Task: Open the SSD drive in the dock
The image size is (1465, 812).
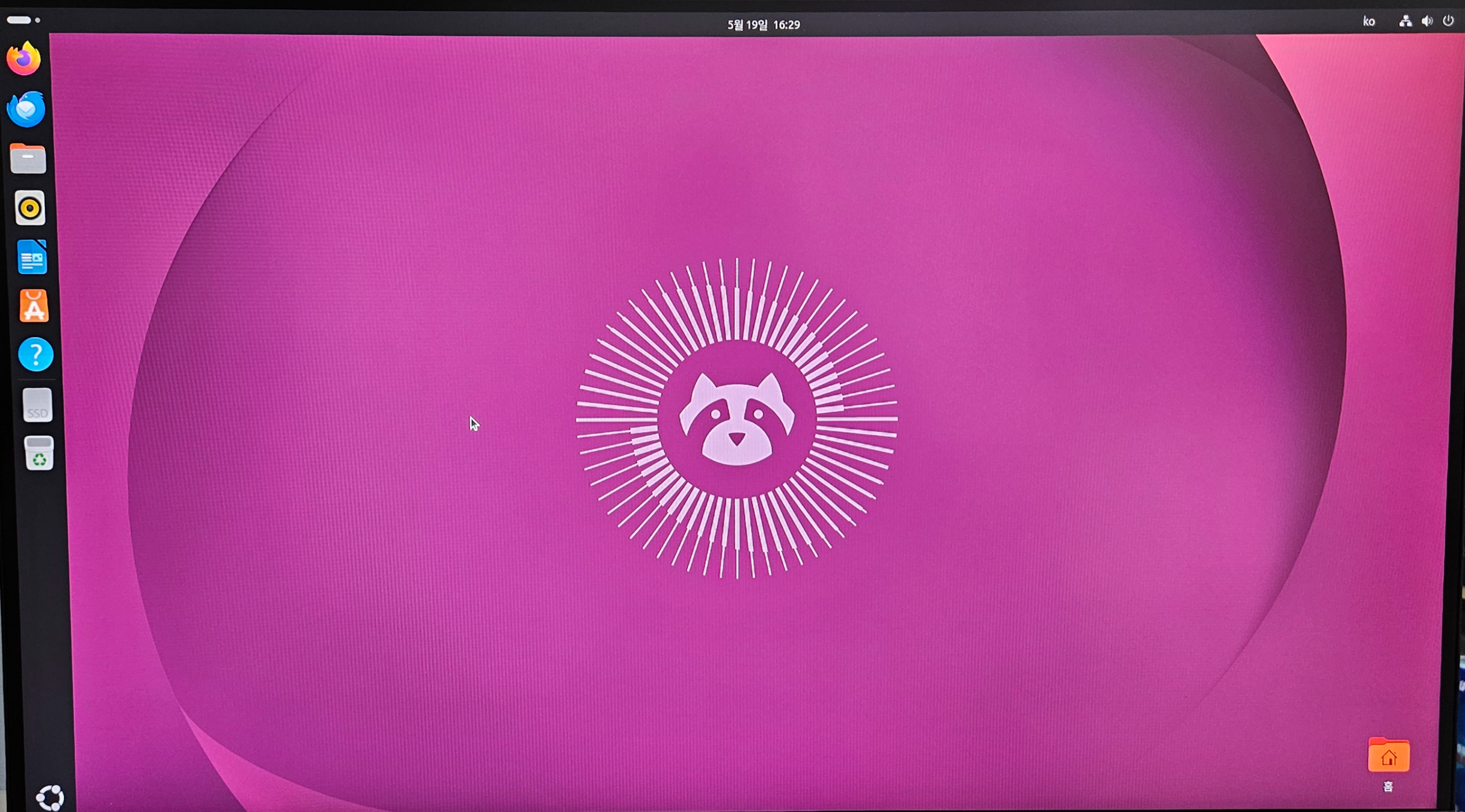Action: tap(38, 405)
